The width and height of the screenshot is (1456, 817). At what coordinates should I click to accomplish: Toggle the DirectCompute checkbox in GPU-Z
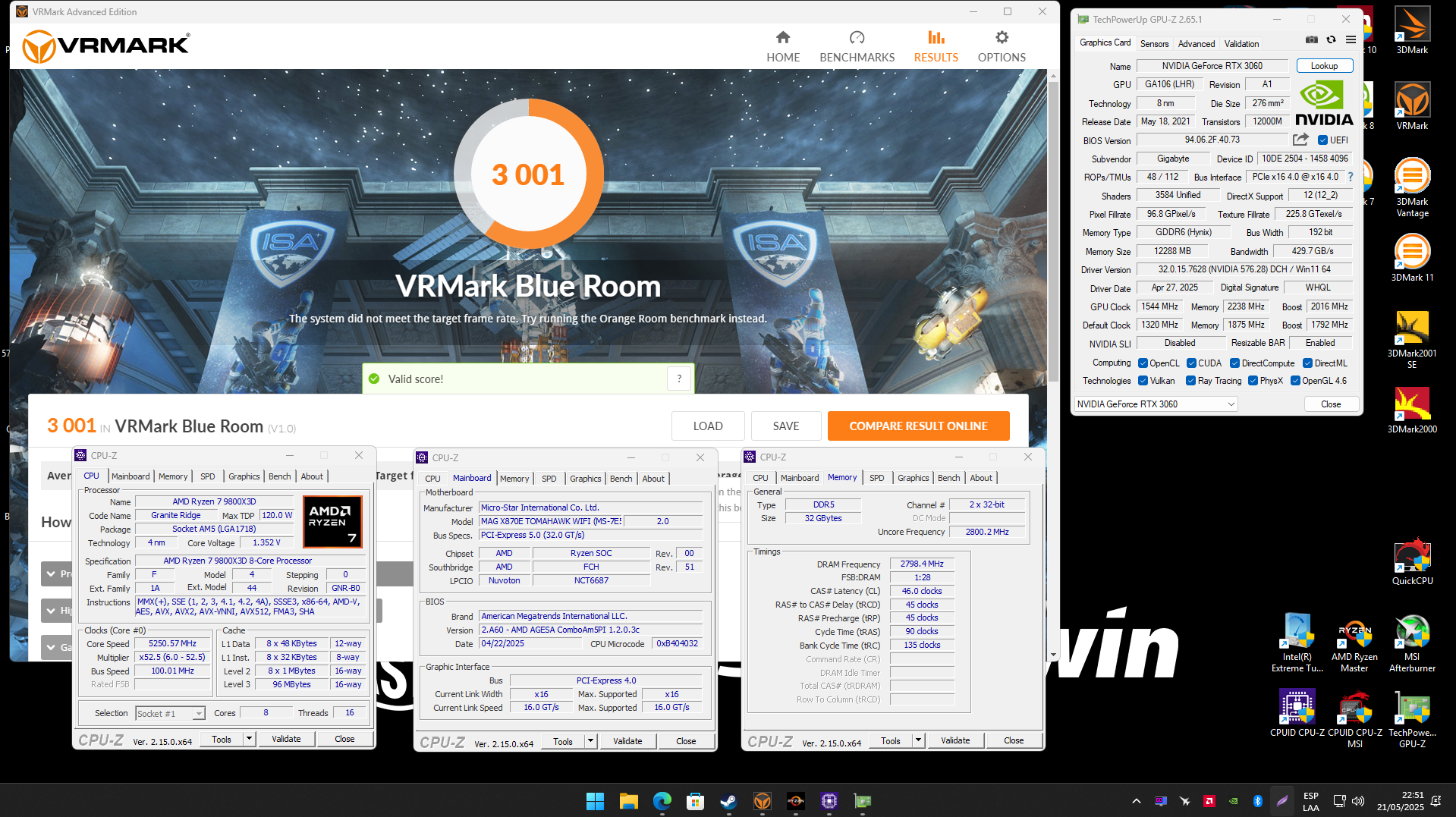(x=1234, y=363)
